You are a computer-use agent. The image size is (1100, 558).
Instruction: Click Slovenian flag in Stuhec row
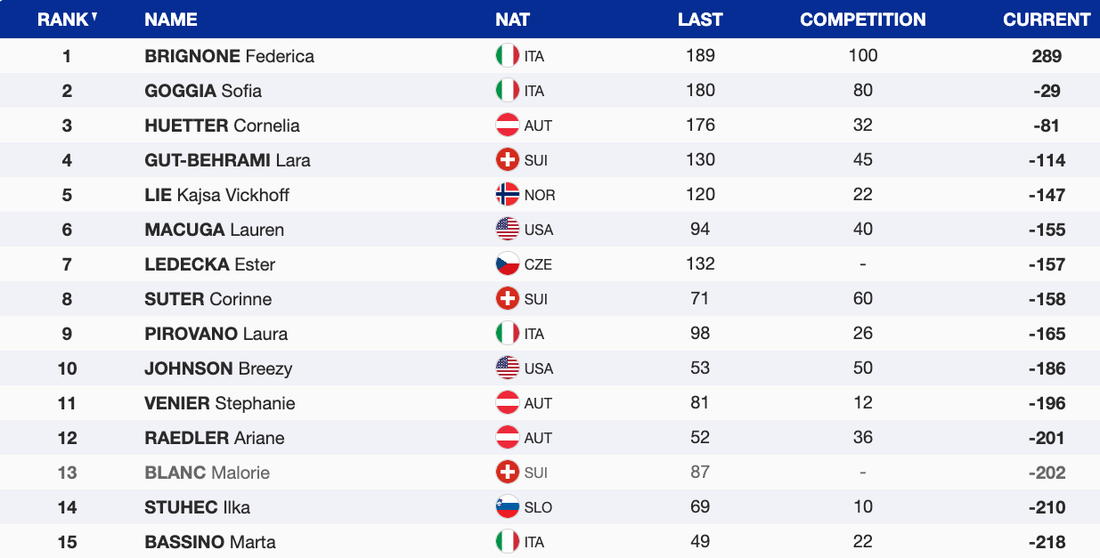507,507
